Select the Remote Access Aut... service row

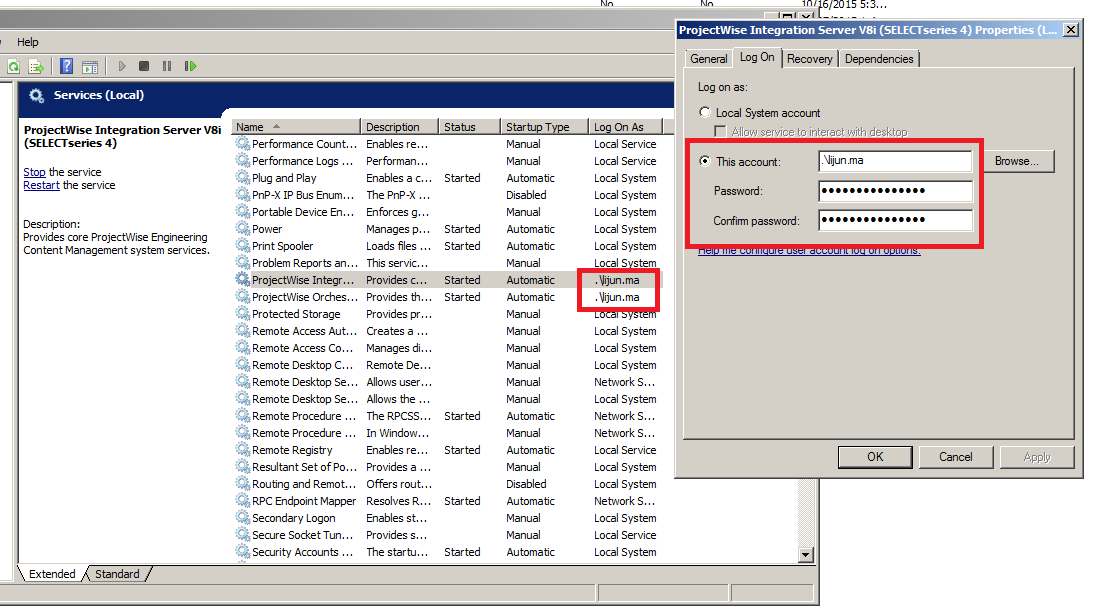pyautogui.click(x=446, y=331)
